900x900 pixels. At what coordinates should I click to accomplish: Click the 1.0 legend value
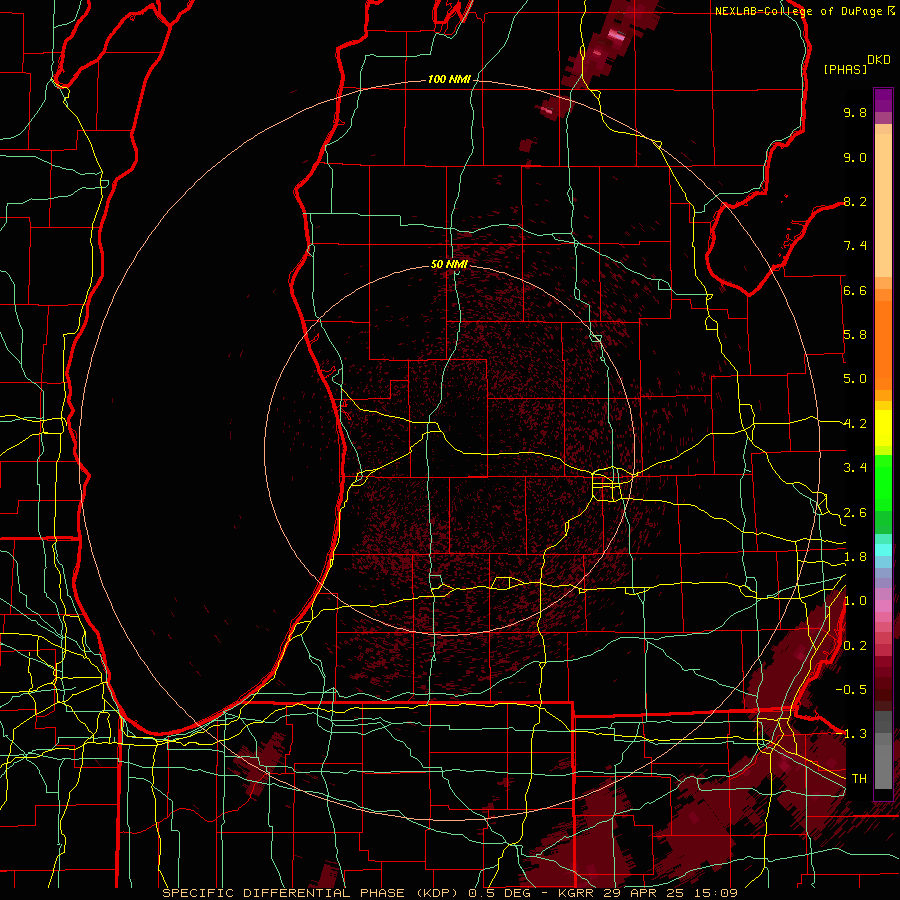pyautogui.click(x=855, y=601)
